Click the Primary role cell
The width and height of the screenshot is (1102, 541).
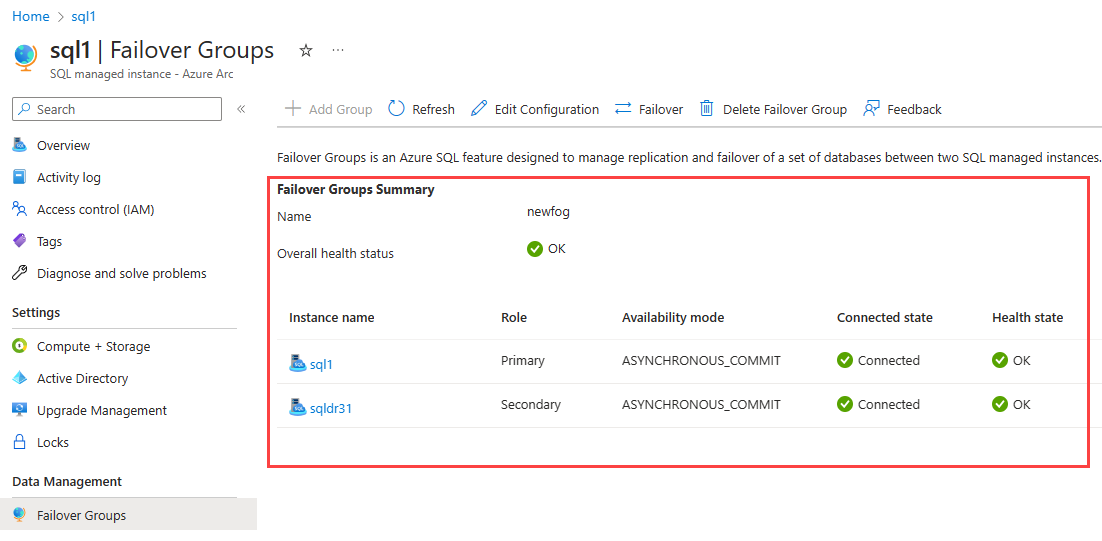click(523, 360)
